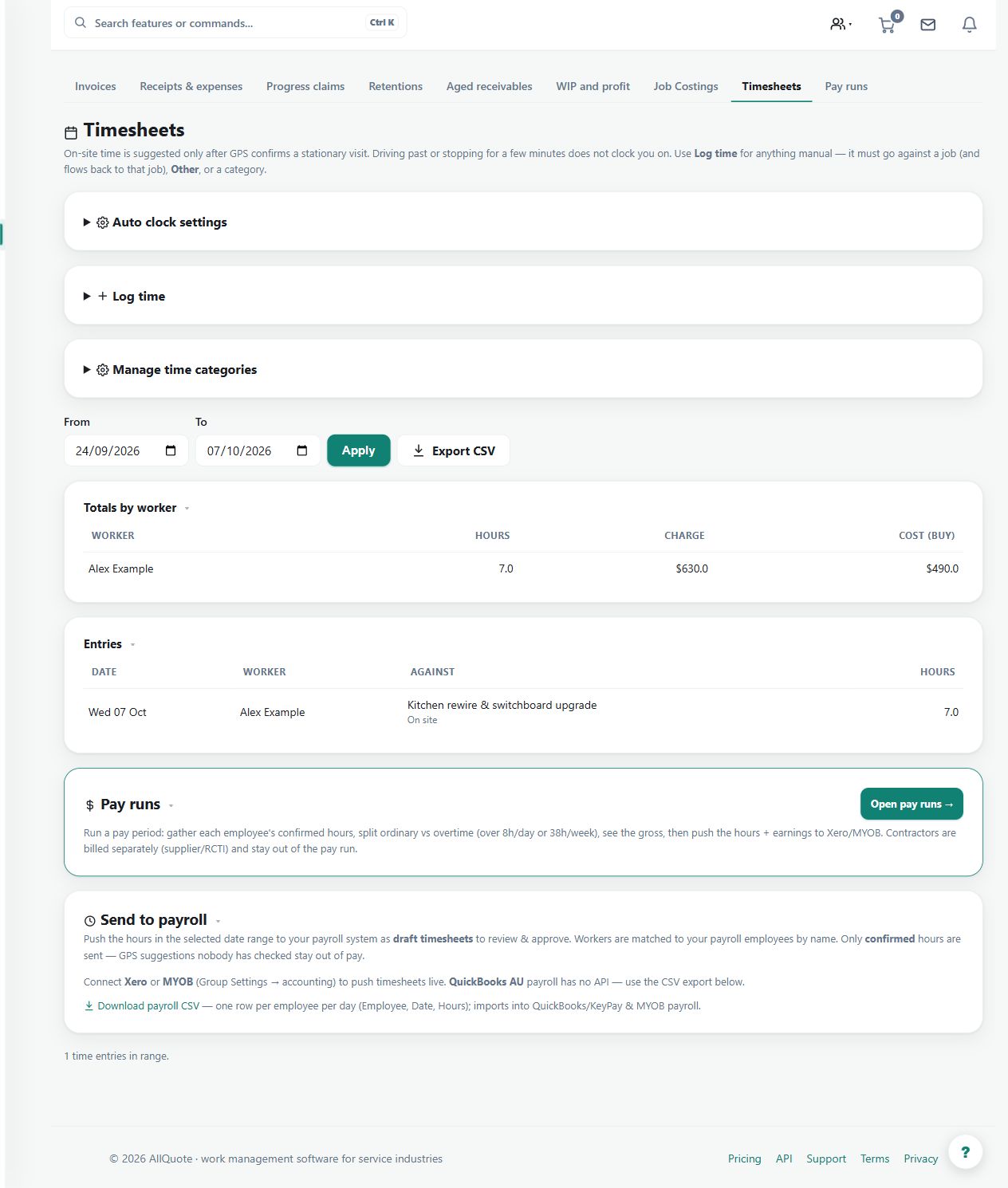Click the COST (BUY) column header
Viewport: 1008px width, 1188px height.
927,536
